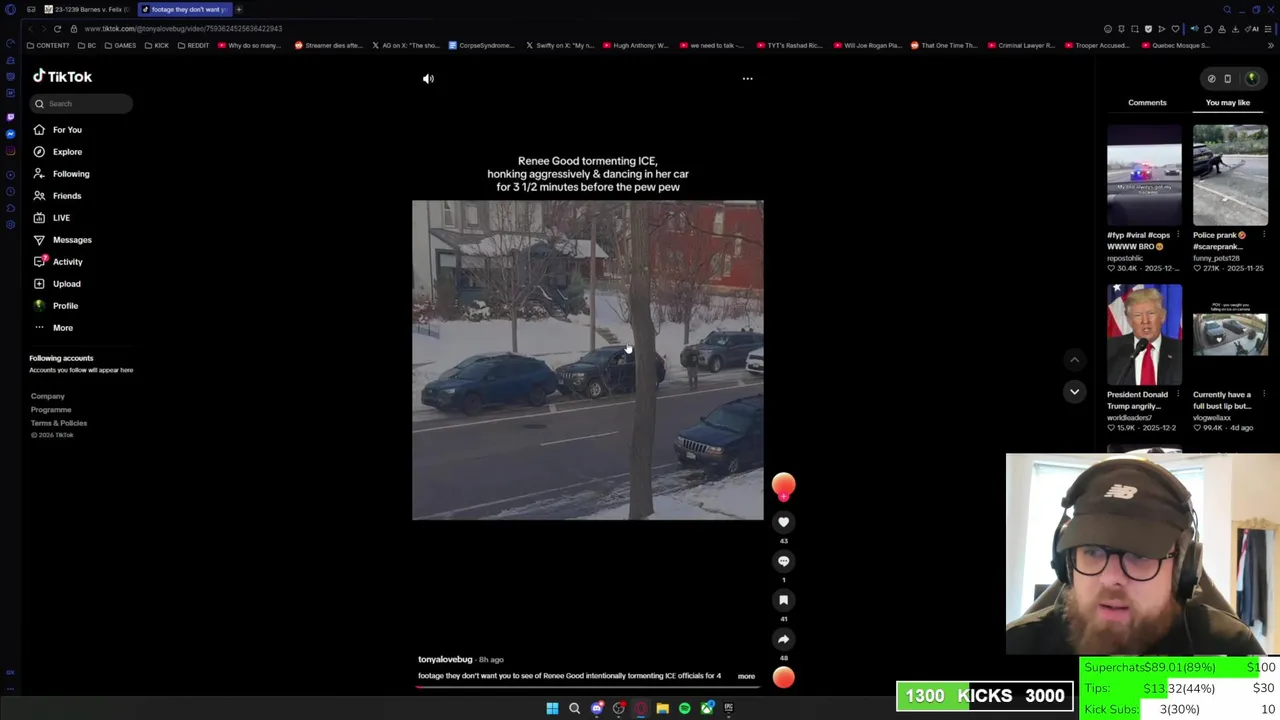Open KICK bookmarks folder

coord(156,46)
